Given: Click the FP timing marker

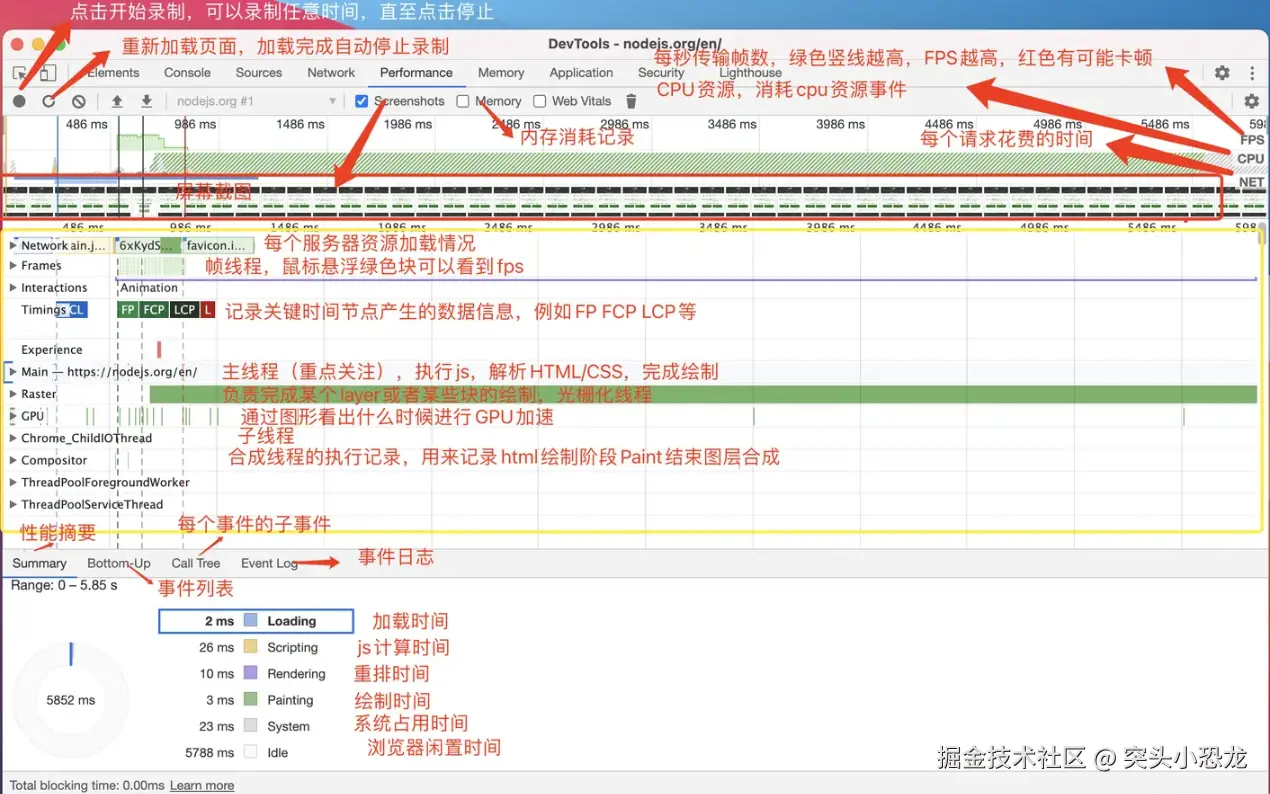Looking at the screenshot, I should pyautogui.click(x=127, y=310).
